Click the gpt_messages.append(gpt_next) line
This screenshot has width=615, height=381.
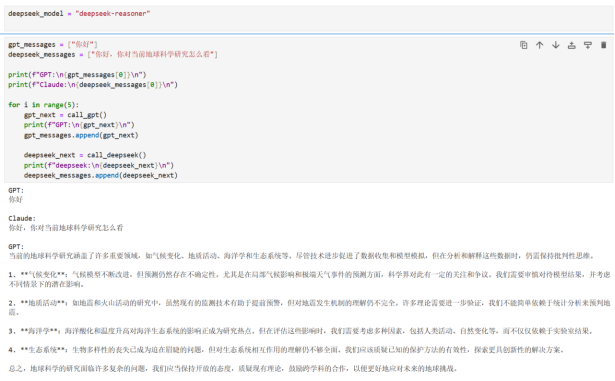click(81, 135)
